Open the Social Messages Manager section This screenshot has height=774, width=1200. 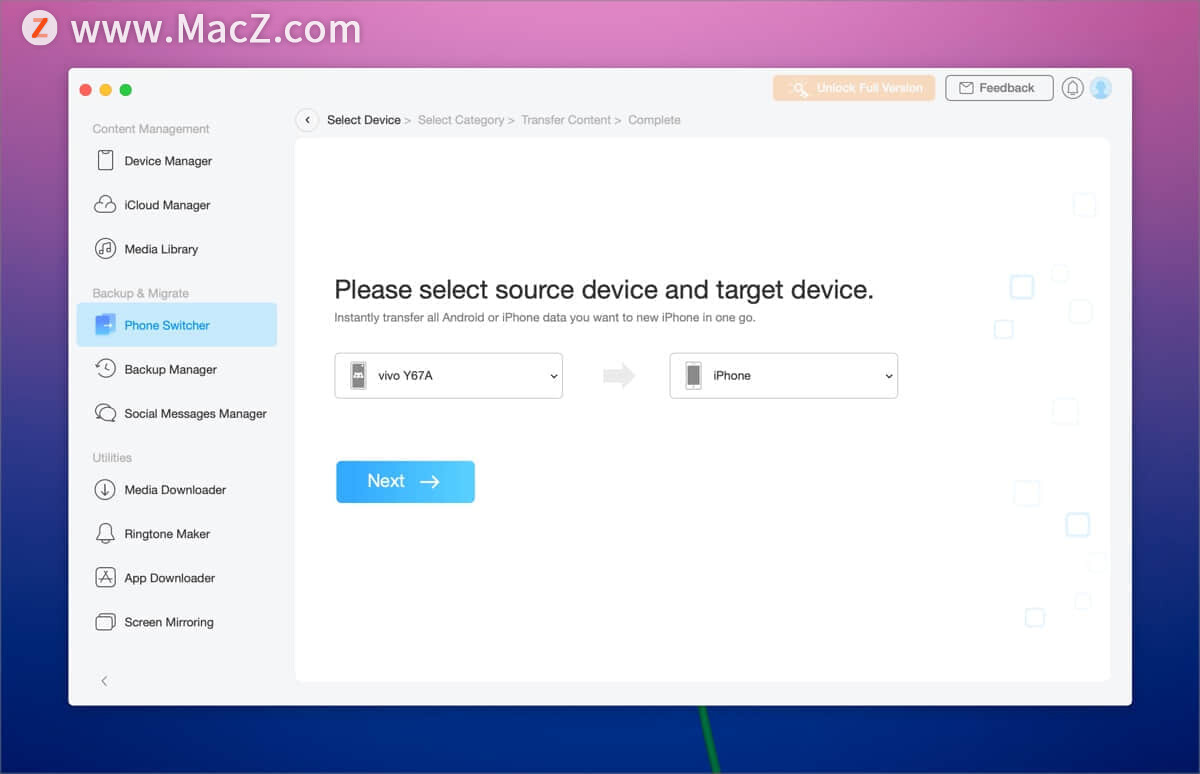(176, 413)
